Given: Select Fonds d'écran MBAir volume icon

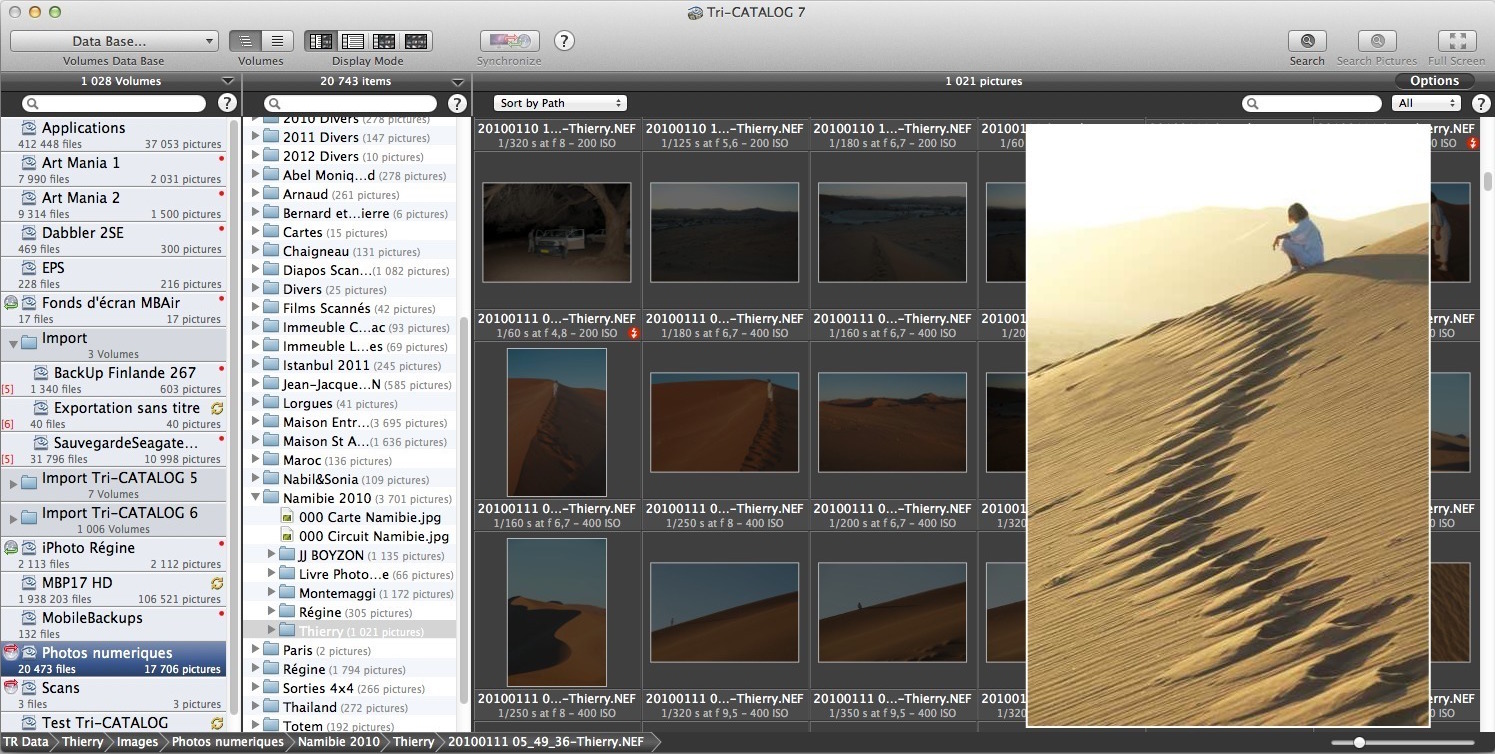Looking at the screenshot, I should pyautogui.click(x=29, y=303).
